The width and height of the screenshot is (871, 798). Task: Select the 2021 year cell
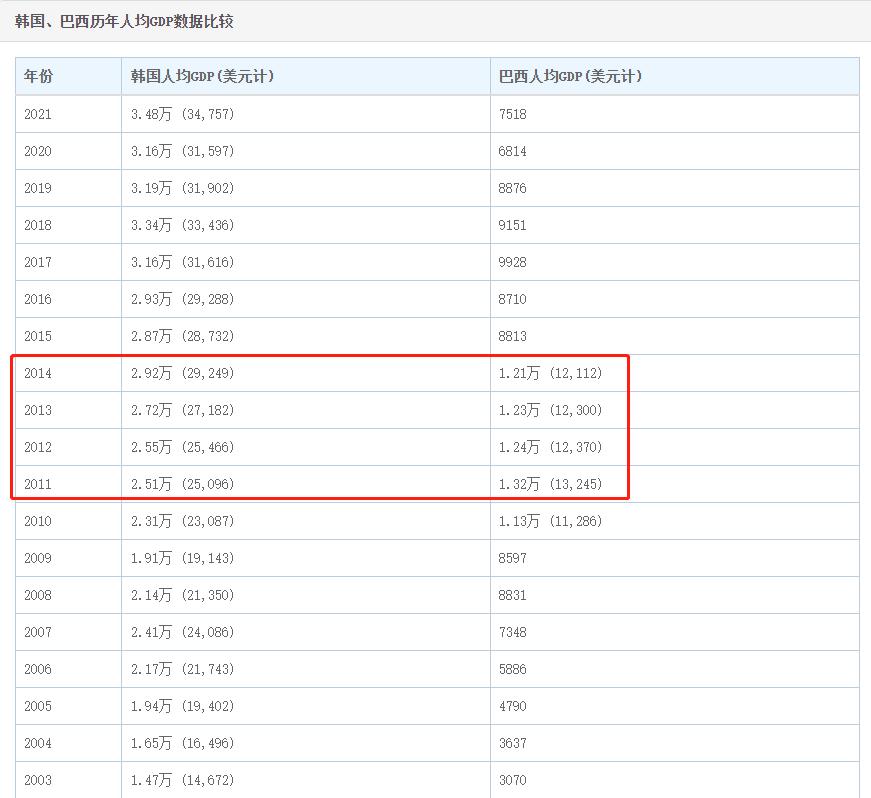pyautogui.click(x=38, y=114)
